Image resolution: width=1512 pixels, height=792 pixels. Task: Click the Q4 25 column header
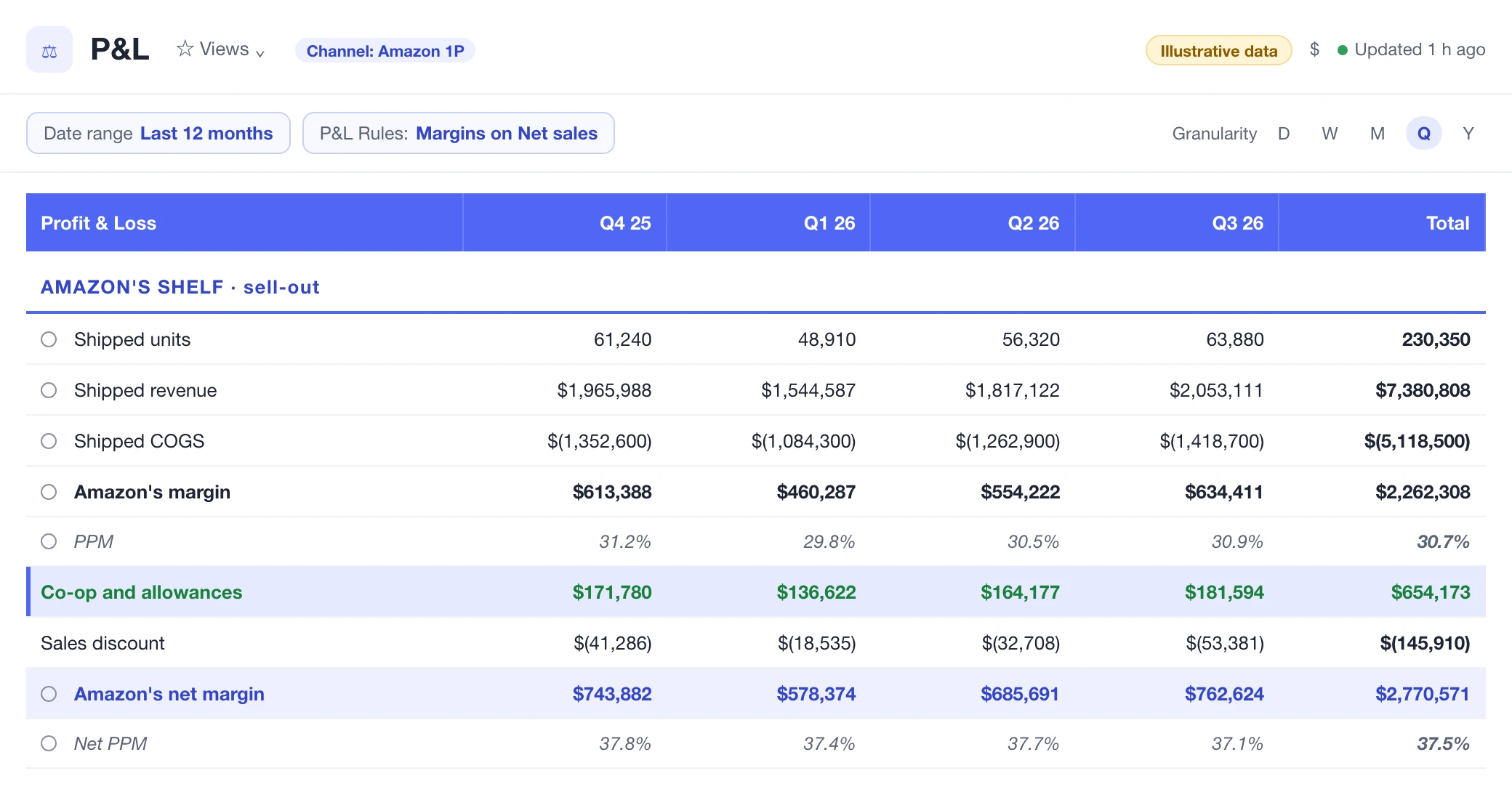pyautogui.click(x=565, y=222)
